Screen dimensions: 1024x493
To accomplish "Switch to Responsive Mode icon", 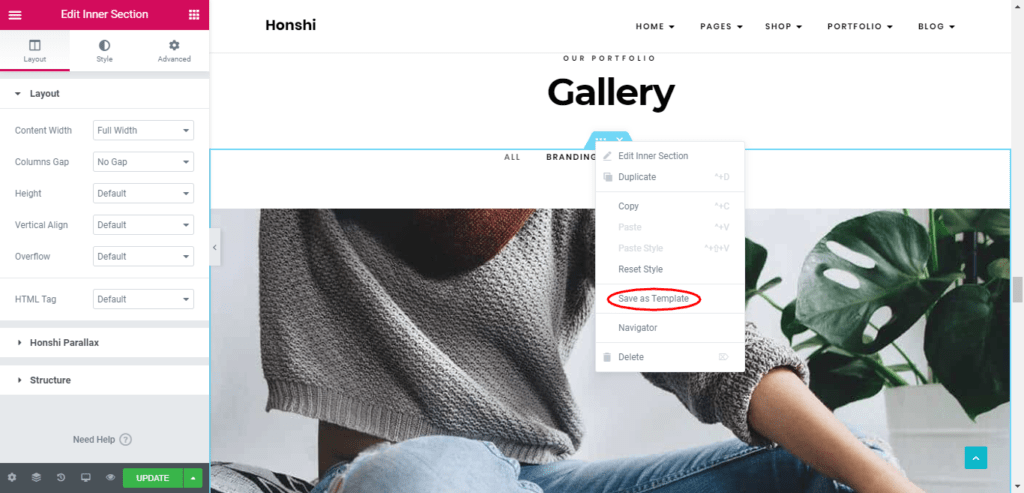I will [x=86, y=477].
